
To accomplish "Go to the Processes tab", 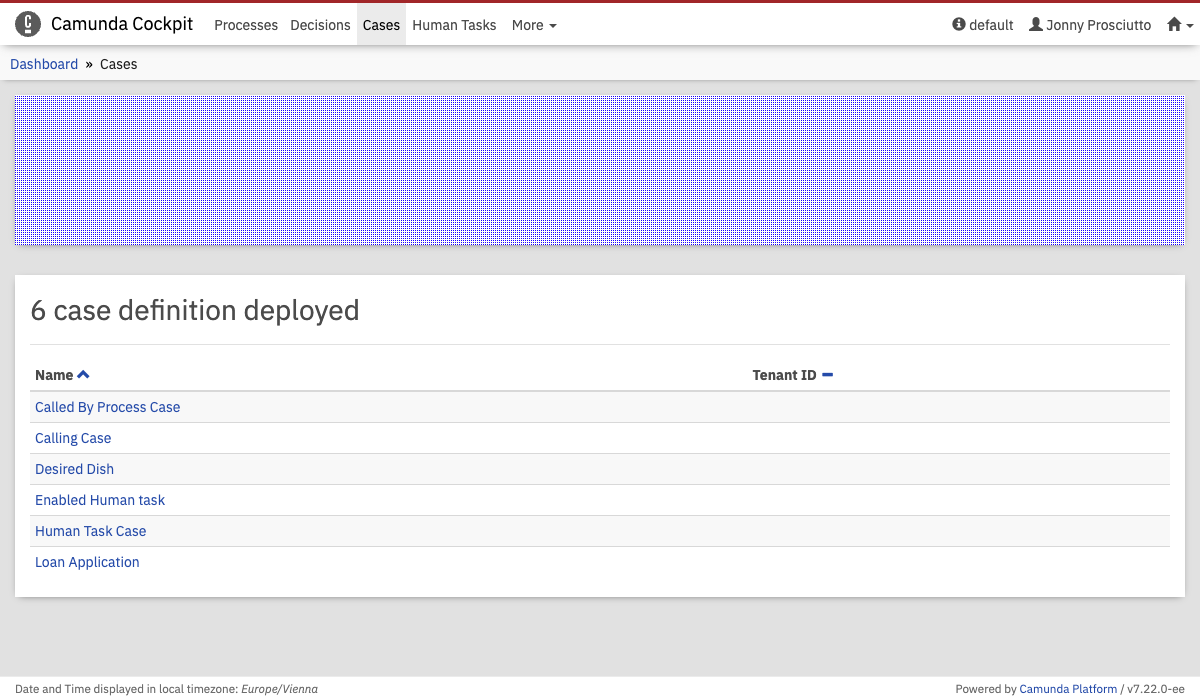I will pos(246,25).
